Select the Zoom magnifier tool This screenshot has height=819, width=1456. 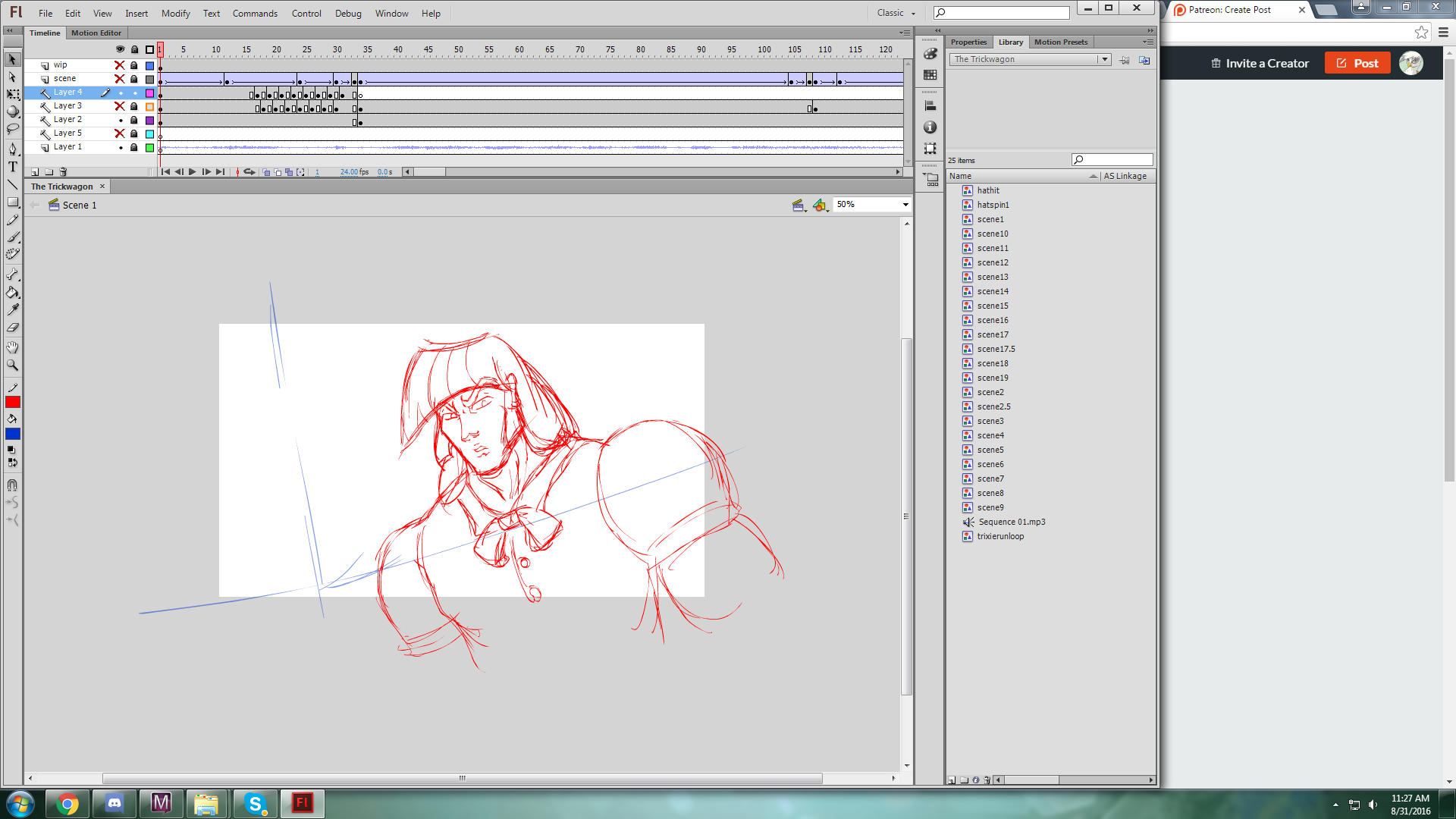pyautogui.click(x=12, y=366)
